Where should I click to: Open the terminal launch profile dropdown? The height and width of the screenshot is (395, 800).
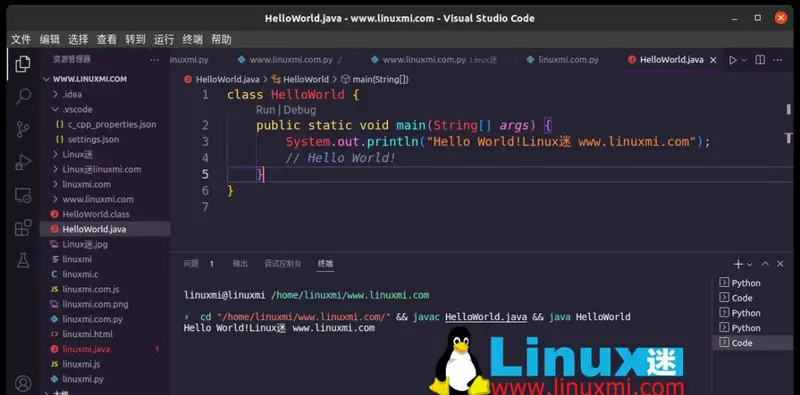[x=749, y=264]
